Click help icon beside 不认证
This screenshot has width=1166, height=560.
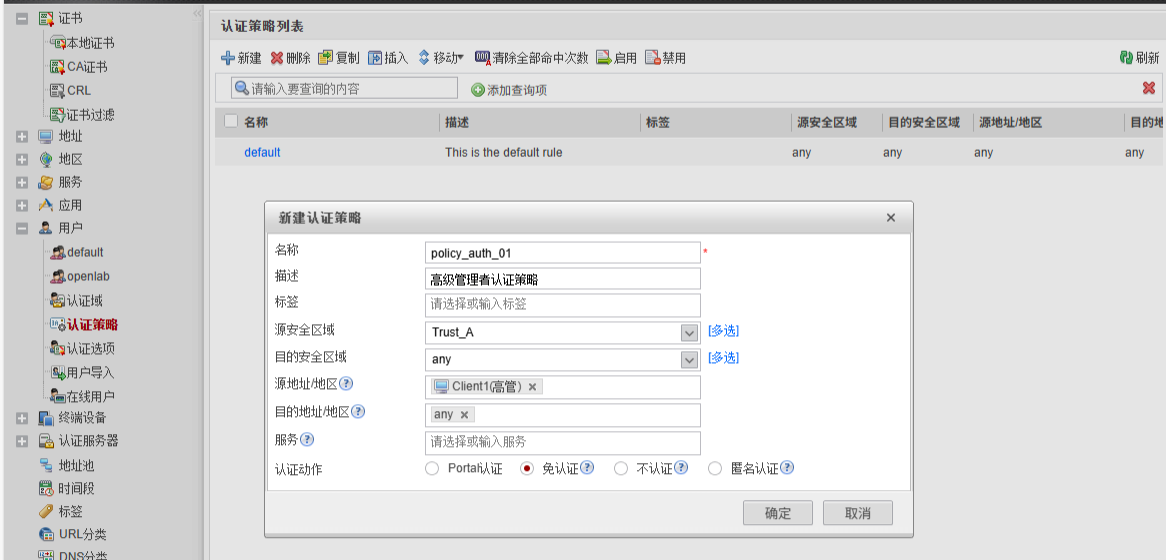point(680,468)
